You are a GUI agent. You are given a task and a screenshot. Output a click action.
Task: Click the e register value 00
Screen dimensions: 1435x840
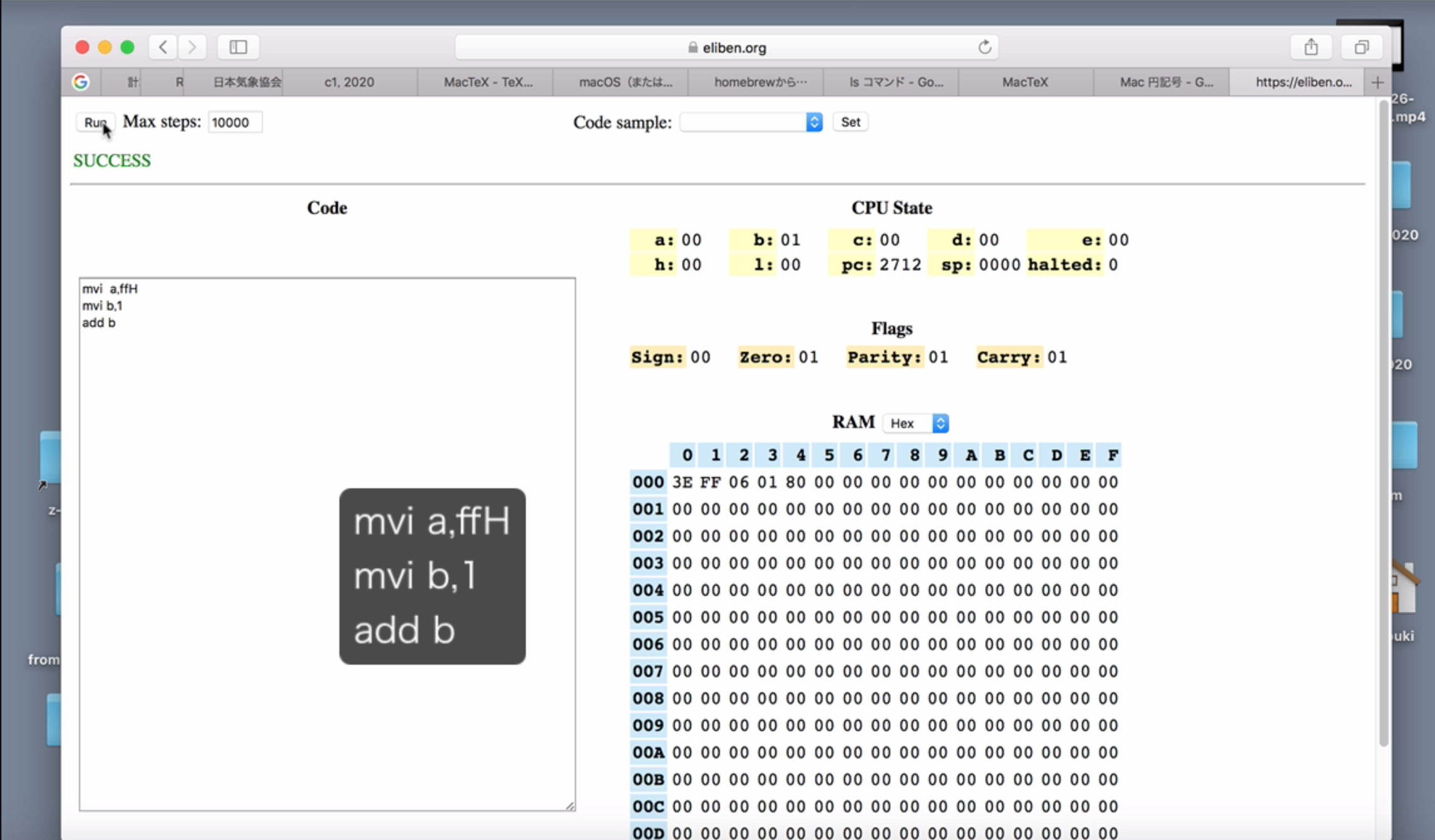click(x=1118, y=240)
